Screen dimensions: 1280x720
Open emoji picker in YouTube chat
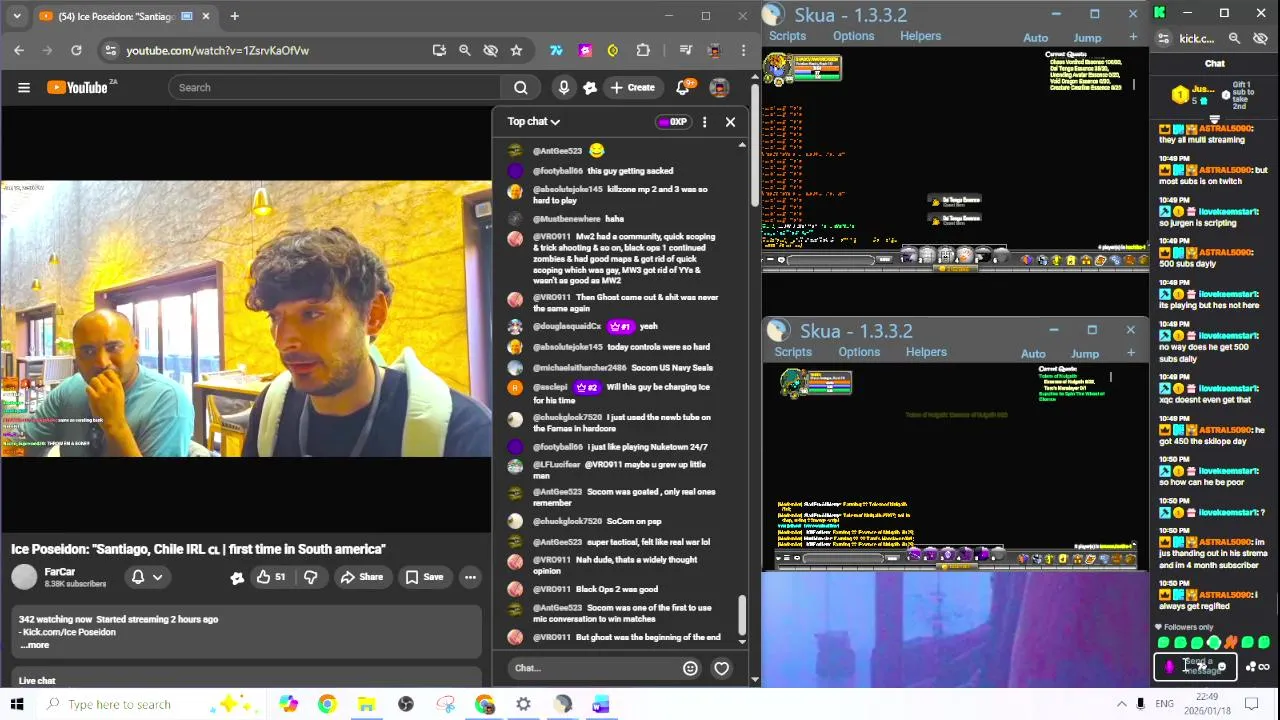690,668
